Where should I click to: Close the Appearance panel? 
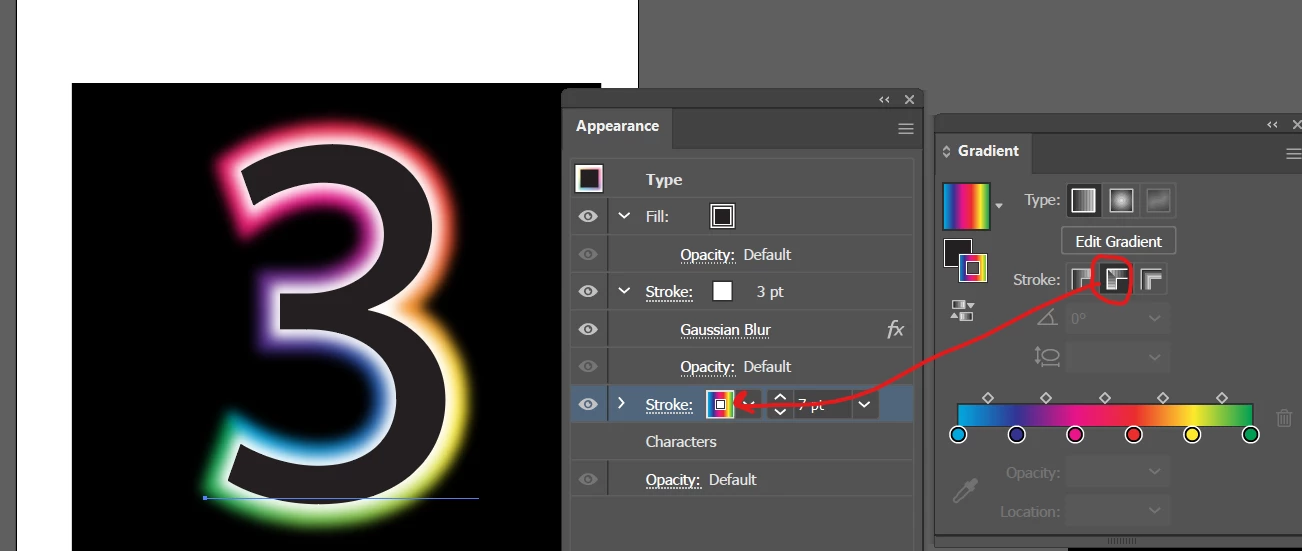[x=909, y=100]
